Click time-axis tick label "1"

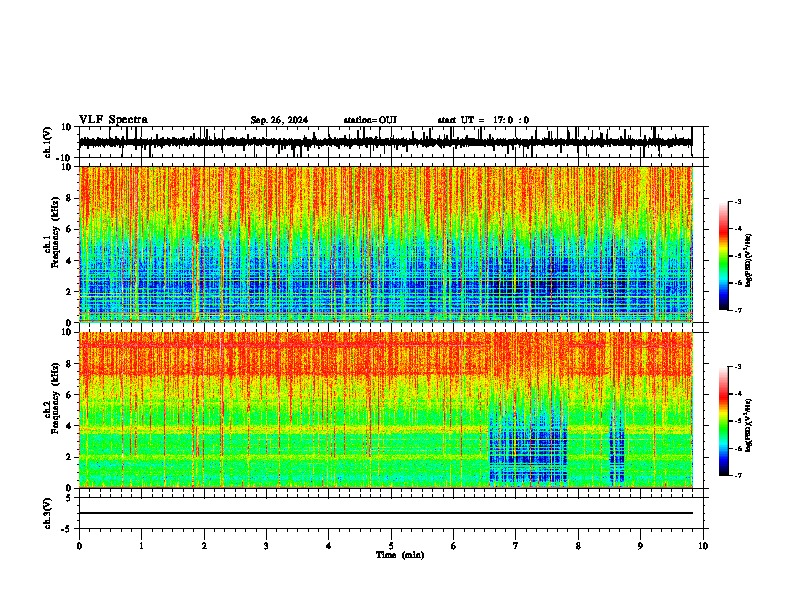(x=141, y=546)
